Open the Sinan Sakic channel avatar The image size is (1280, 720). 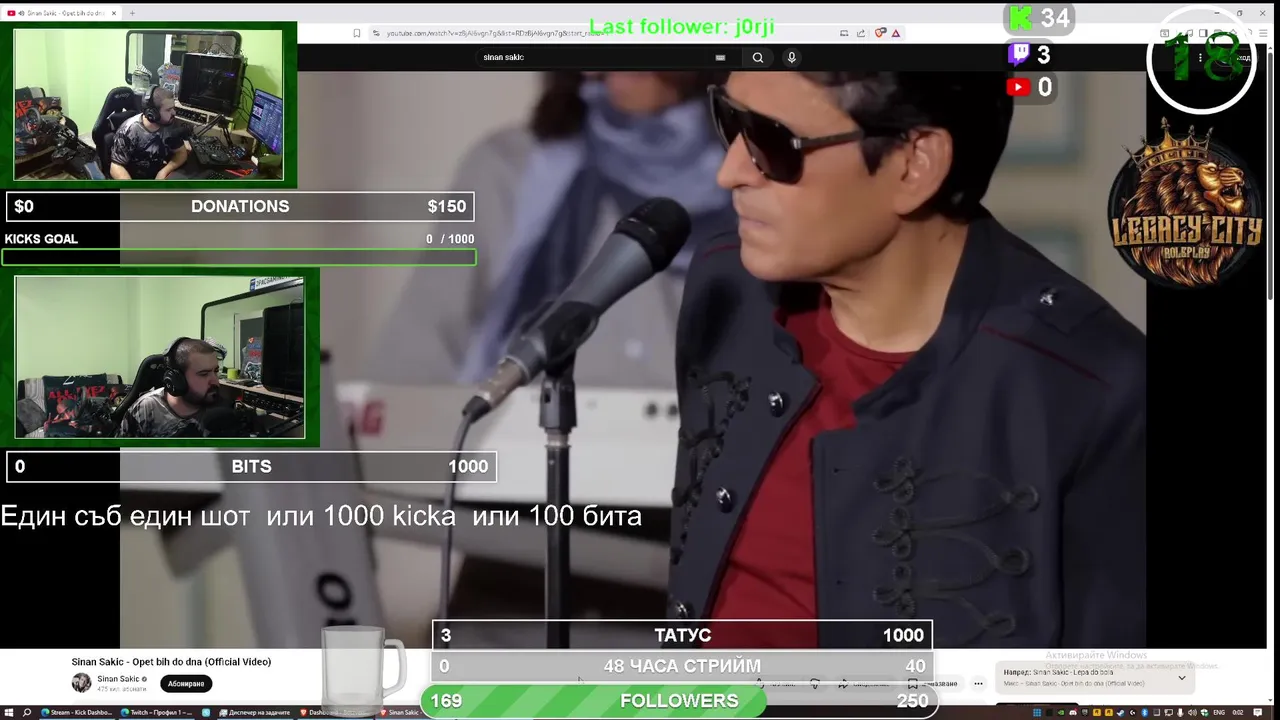click(x=81, y=683)
